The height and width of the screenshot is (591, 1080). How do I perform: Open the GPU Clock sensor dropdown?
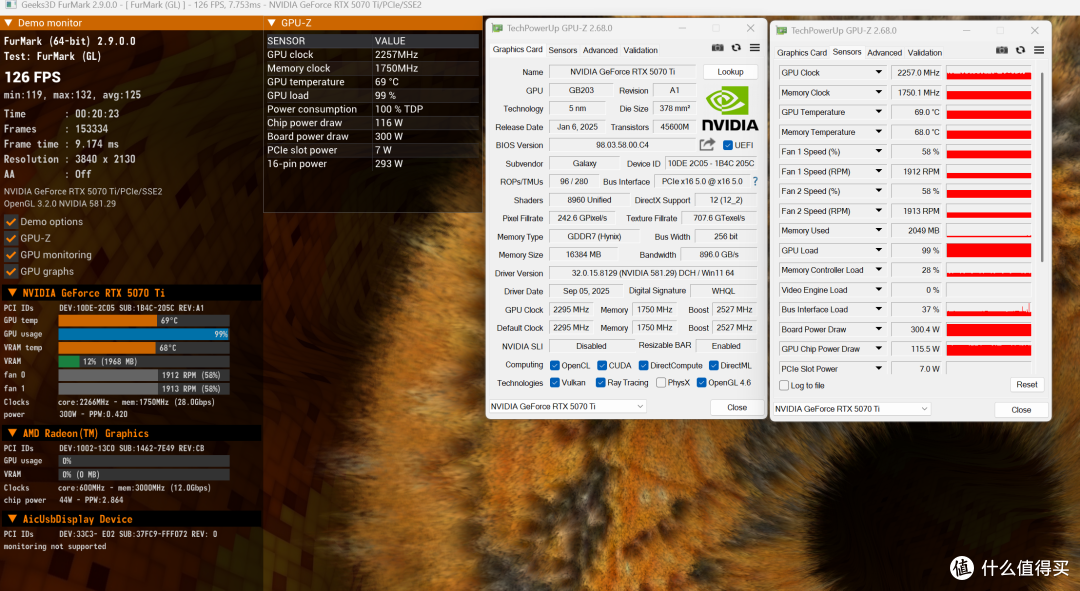[x=878, y=72]
